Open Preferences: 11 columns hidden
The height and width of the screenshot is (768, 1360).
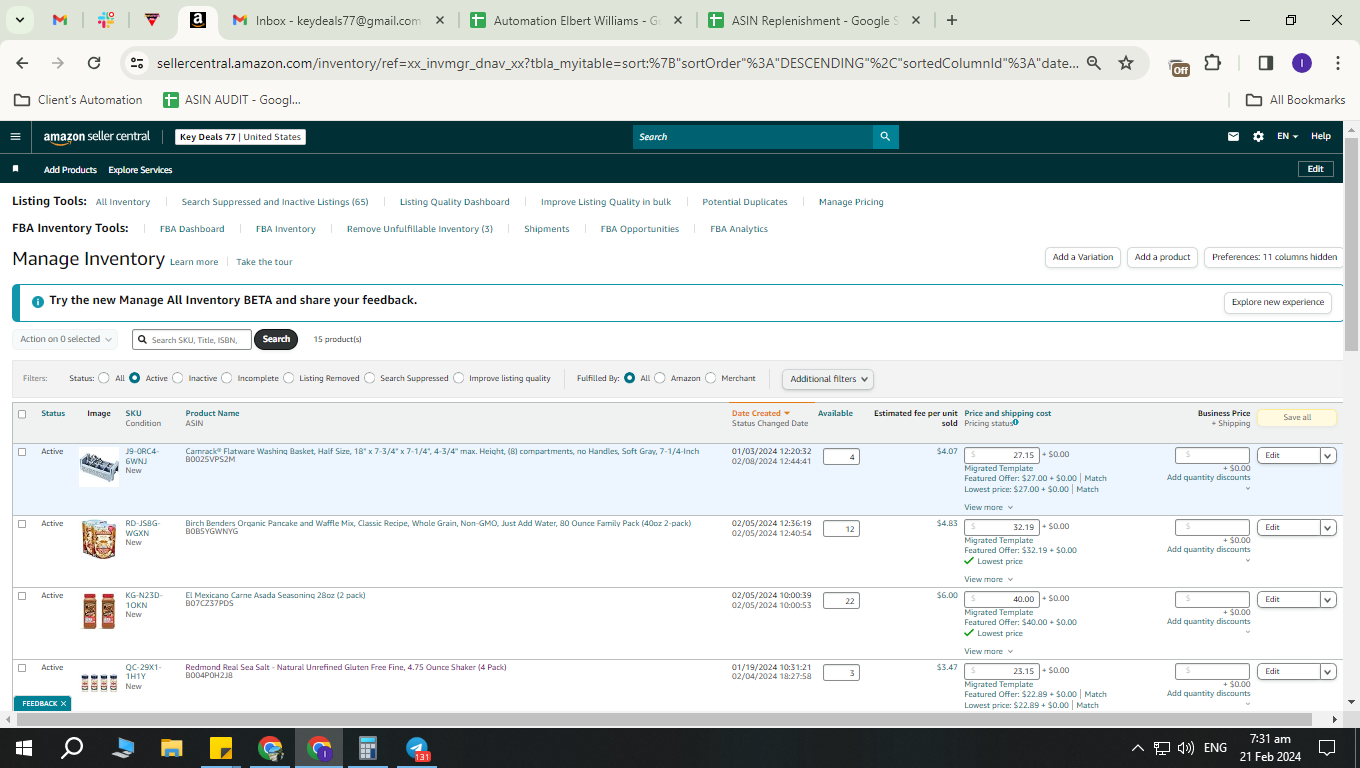[x=1274, y=257]
